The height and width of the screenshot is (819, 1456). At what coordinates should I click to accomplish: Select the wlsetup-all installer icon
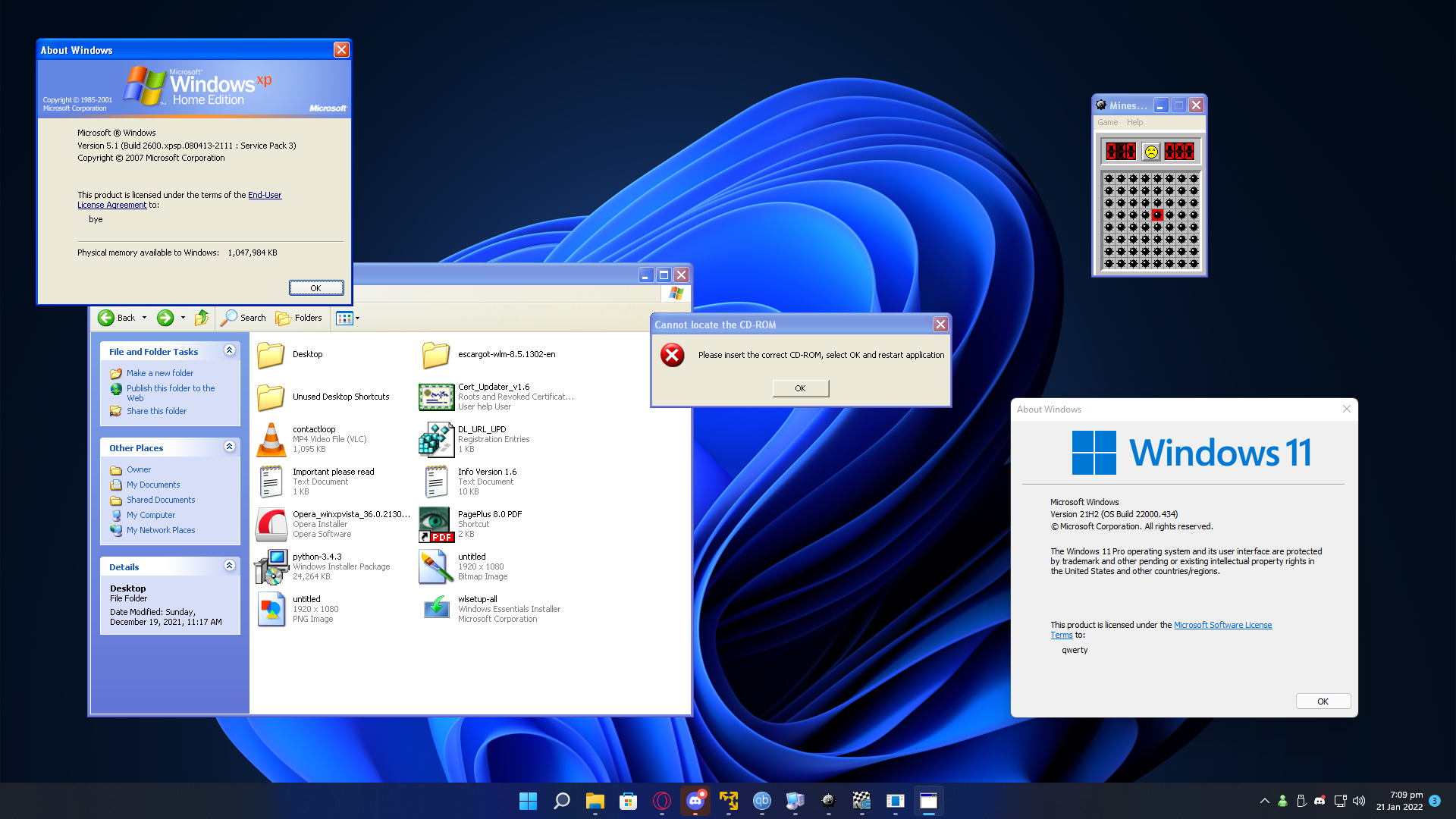(x=436, y=607)
